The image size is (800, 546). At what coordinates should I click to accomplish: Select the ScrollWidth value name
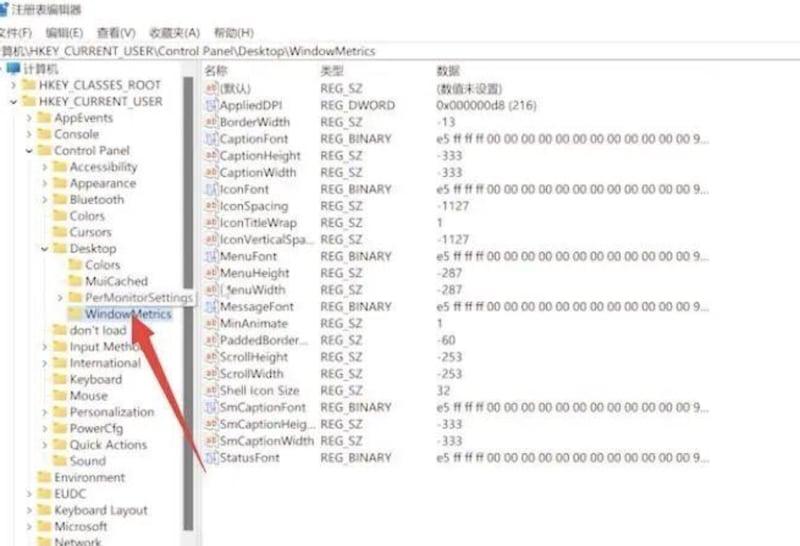(x=251, y=374)
